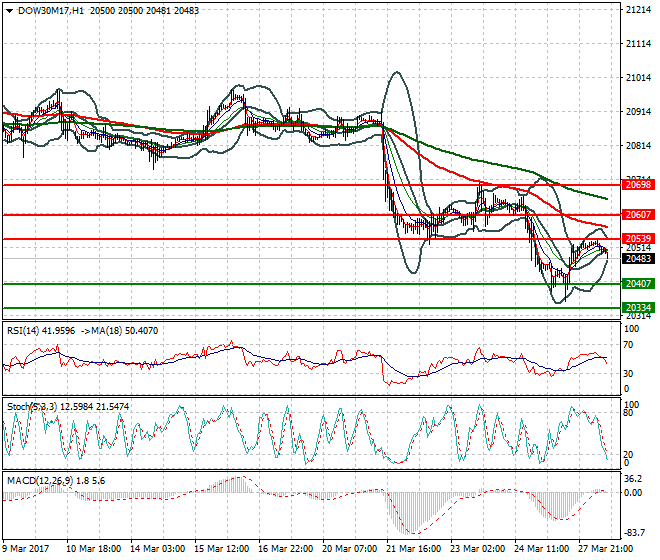Click the 21214 top price scale value
This screenshot has width=660, height=560.
[638, 10]
